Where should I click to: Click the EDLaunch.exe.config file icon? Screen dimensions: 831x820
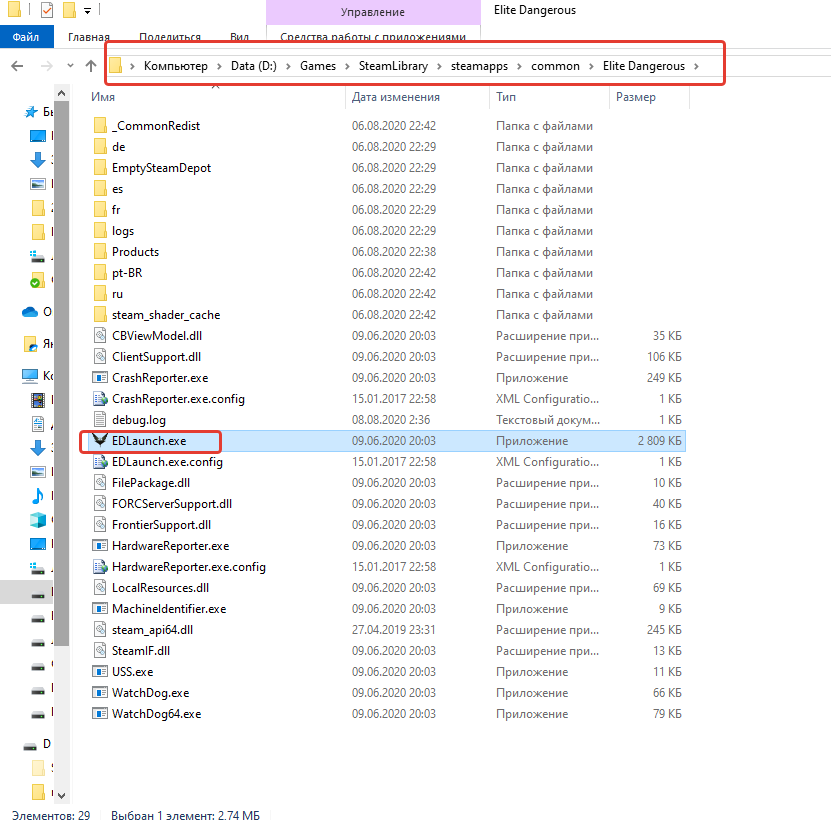(100, 462)
